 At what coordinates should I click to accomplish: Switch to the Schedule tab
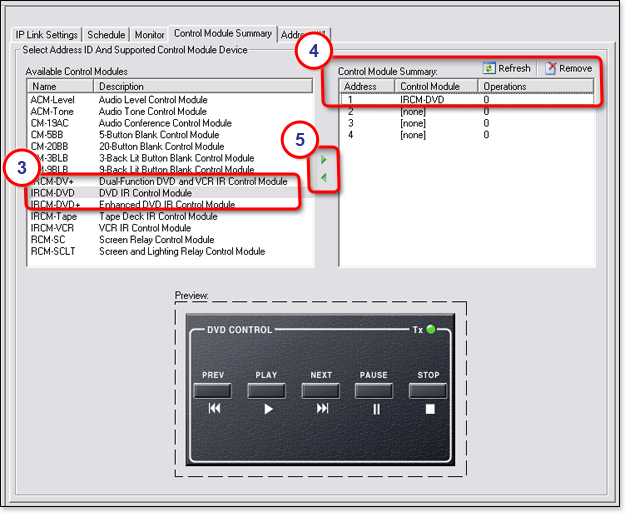[x=106, y=35]
